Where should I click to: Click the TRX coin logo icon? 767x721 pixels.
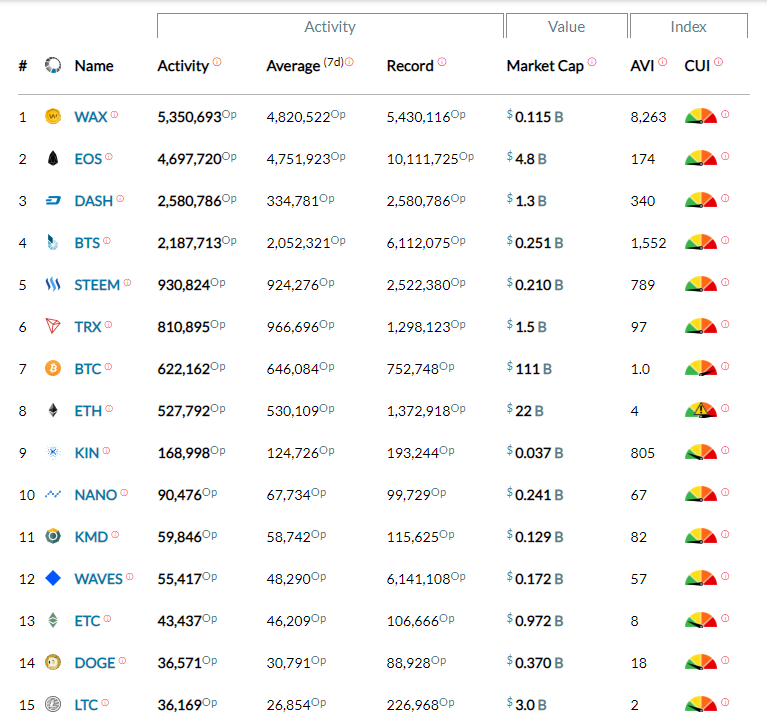[x=53, y=326]
